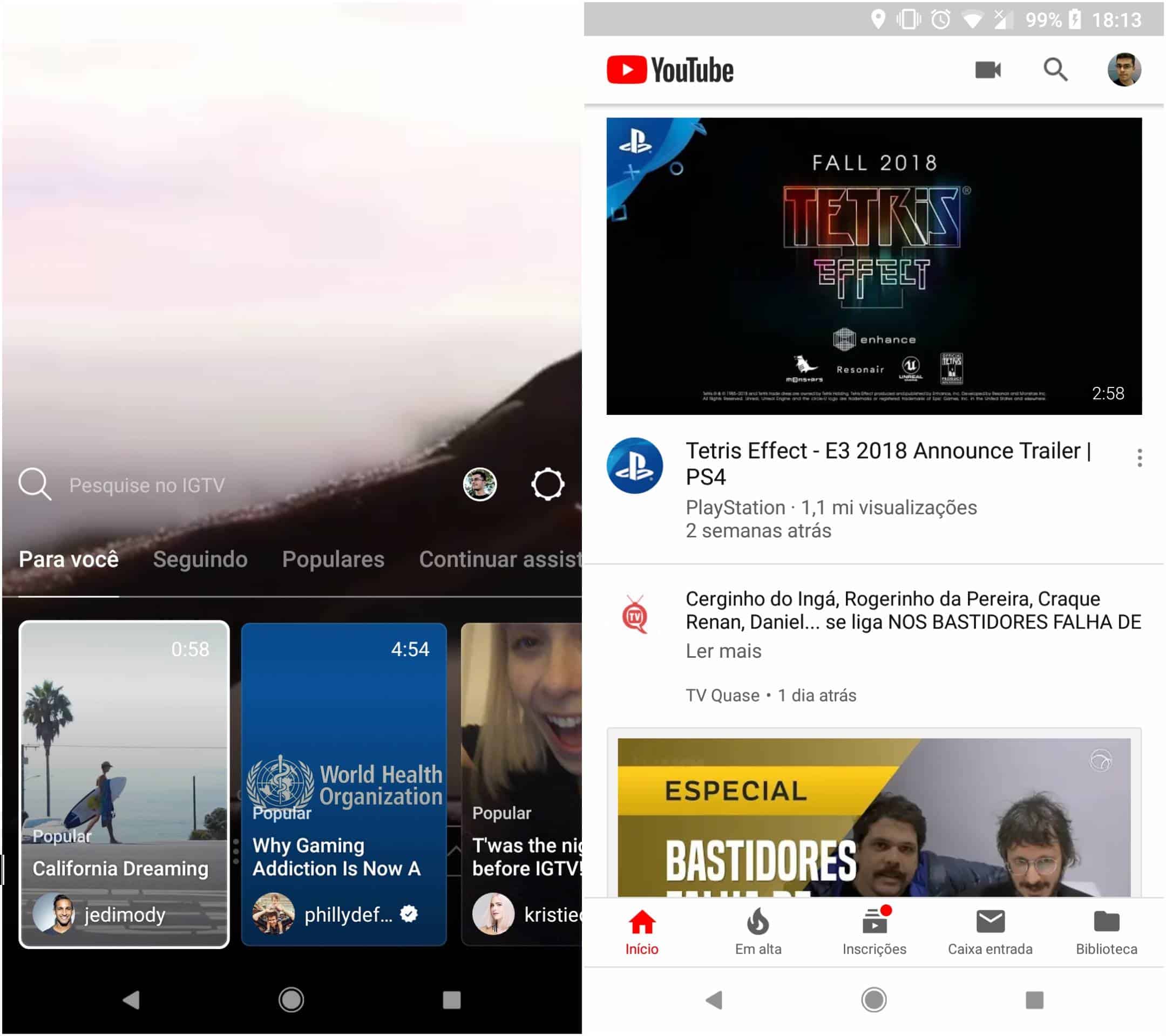The height and width of the screenshot is (1036, 1166).
Task: Click the Pesquise no IGTV search field
Action: point(147,485)
